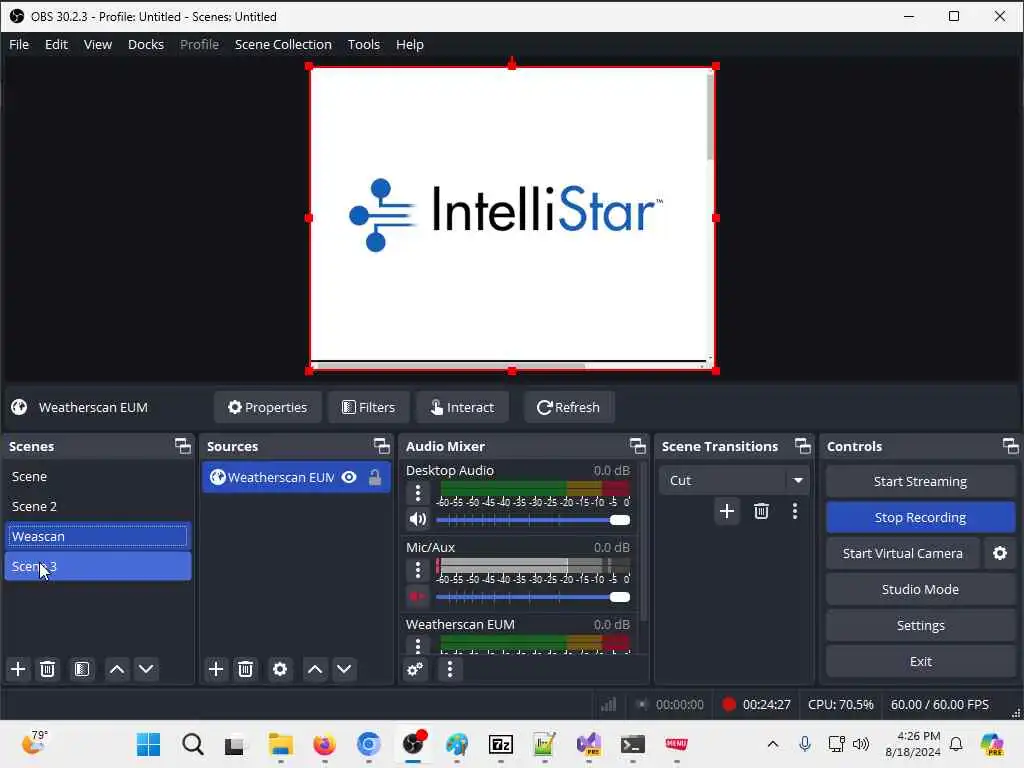
Task: Open File Explorer from the taskbar
Action: (x=280, y=744)
